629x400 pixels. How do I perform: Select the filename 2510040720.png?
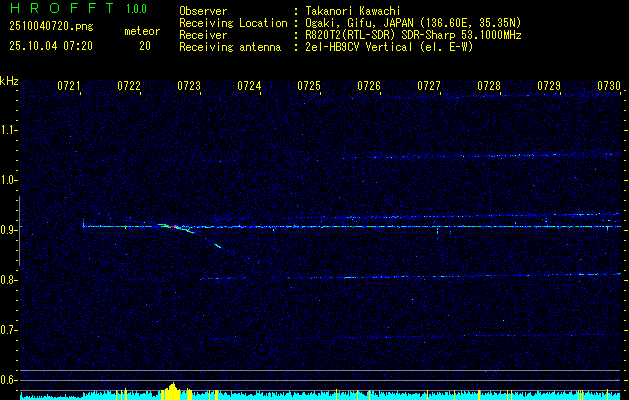51,27
